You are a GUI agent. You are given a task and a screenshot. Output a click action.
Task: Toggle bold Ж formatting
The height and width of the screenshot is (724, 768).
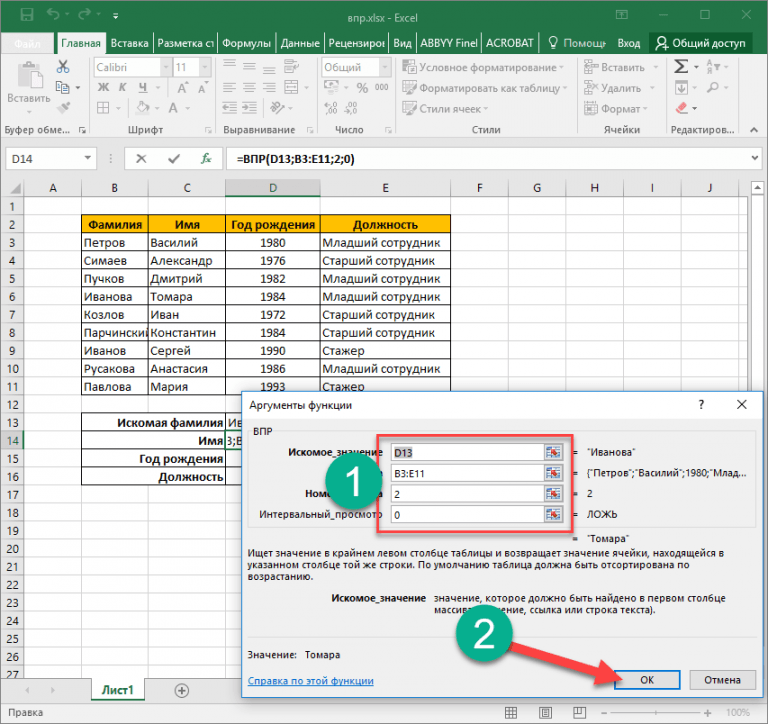(x=103, y=87)
